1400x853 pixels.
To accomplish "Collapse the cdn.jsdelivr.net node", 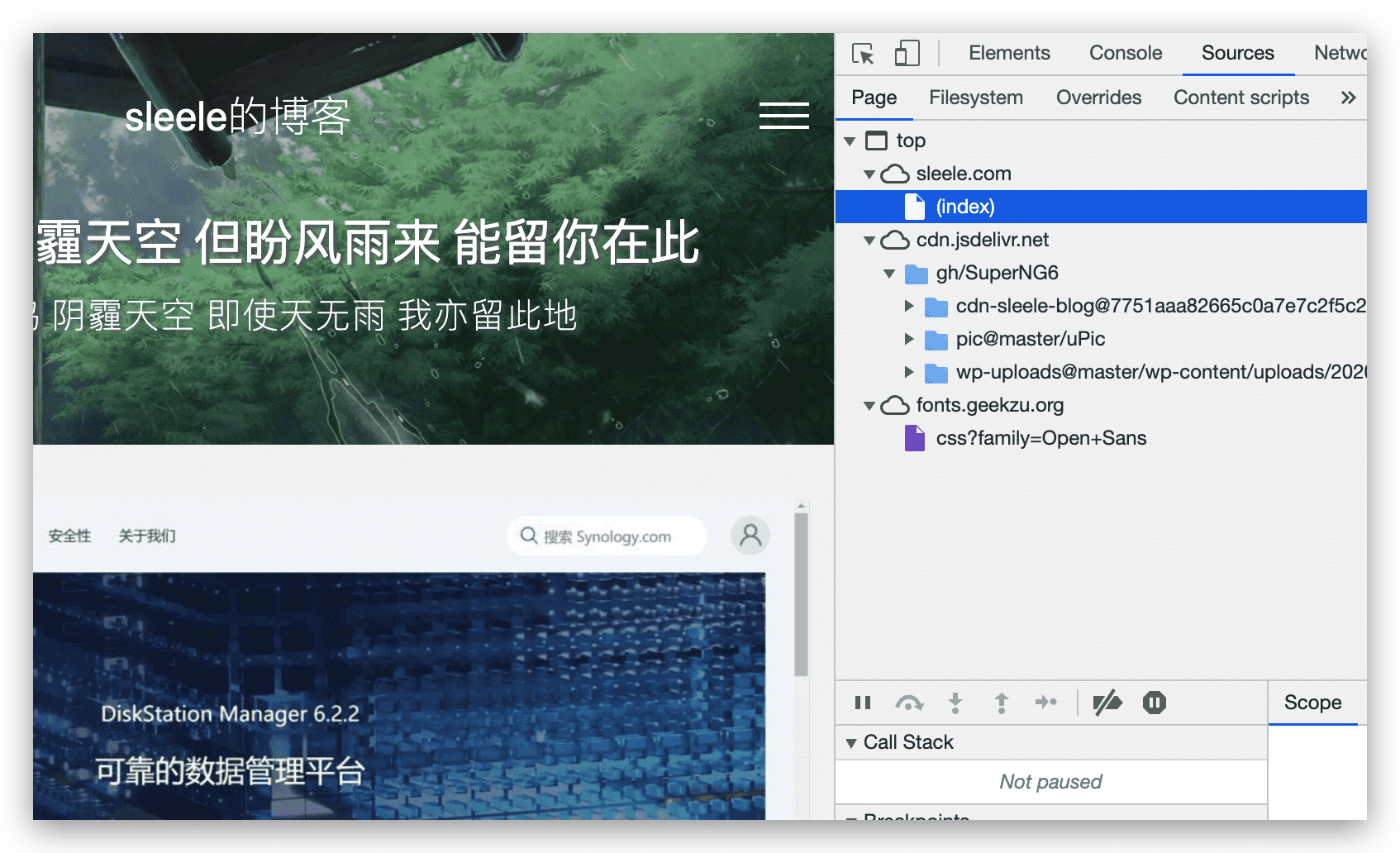I will tap(869, 241).
